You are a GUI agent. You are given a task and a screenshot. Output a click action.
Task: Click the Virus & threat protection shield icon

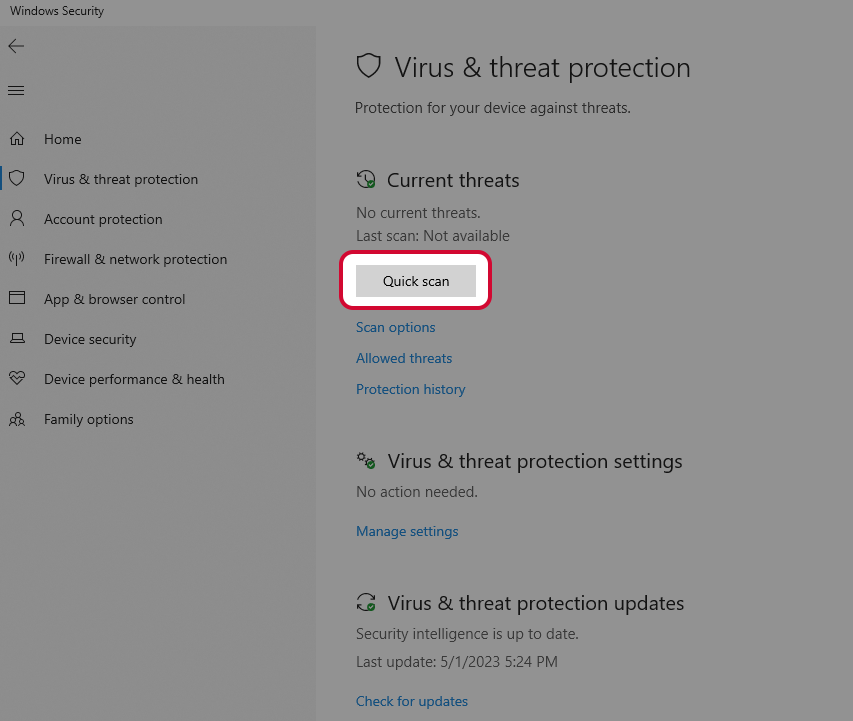[x=17, y=179]
